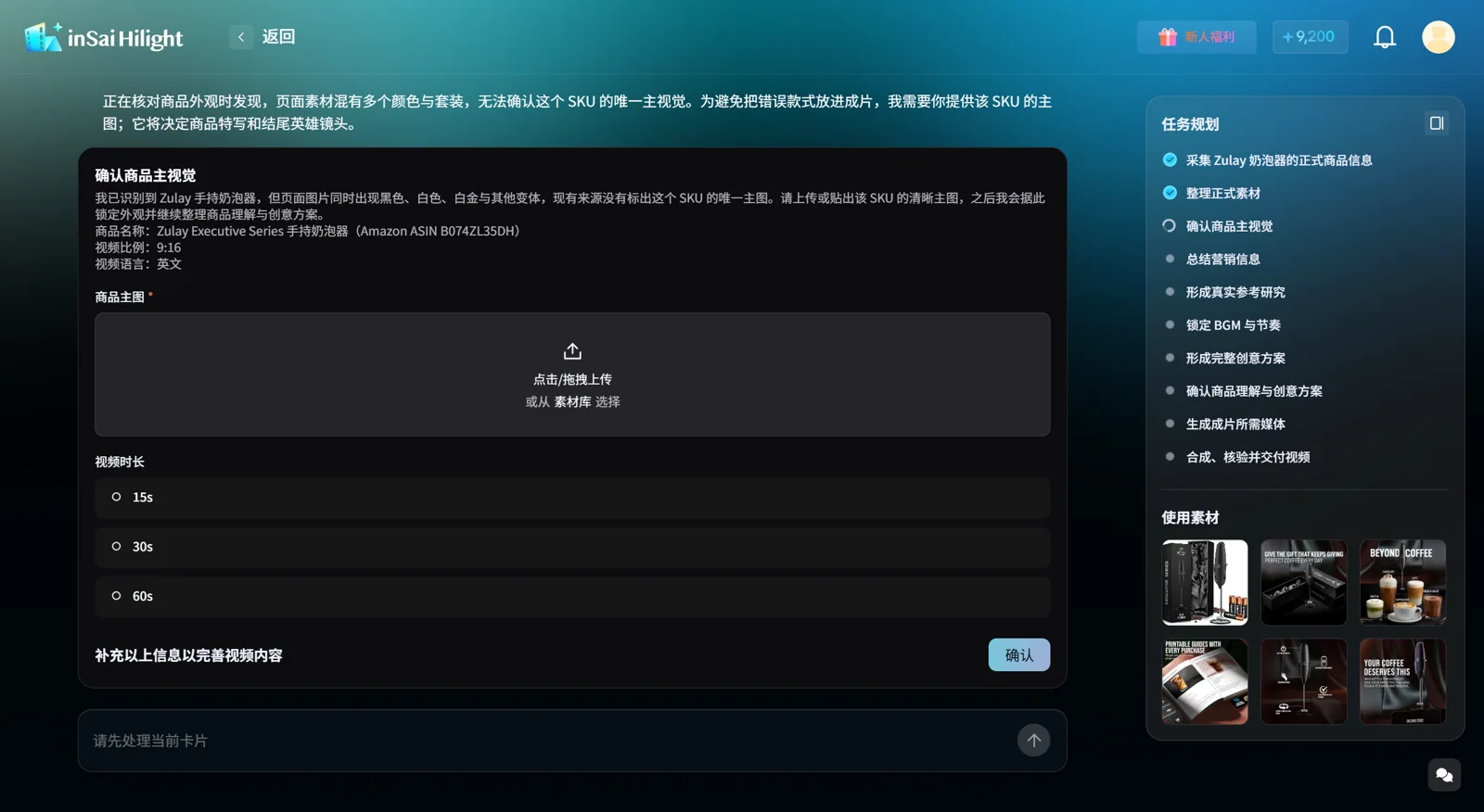Click the 点击/拖拽上传 upload area

pos(572,374)
